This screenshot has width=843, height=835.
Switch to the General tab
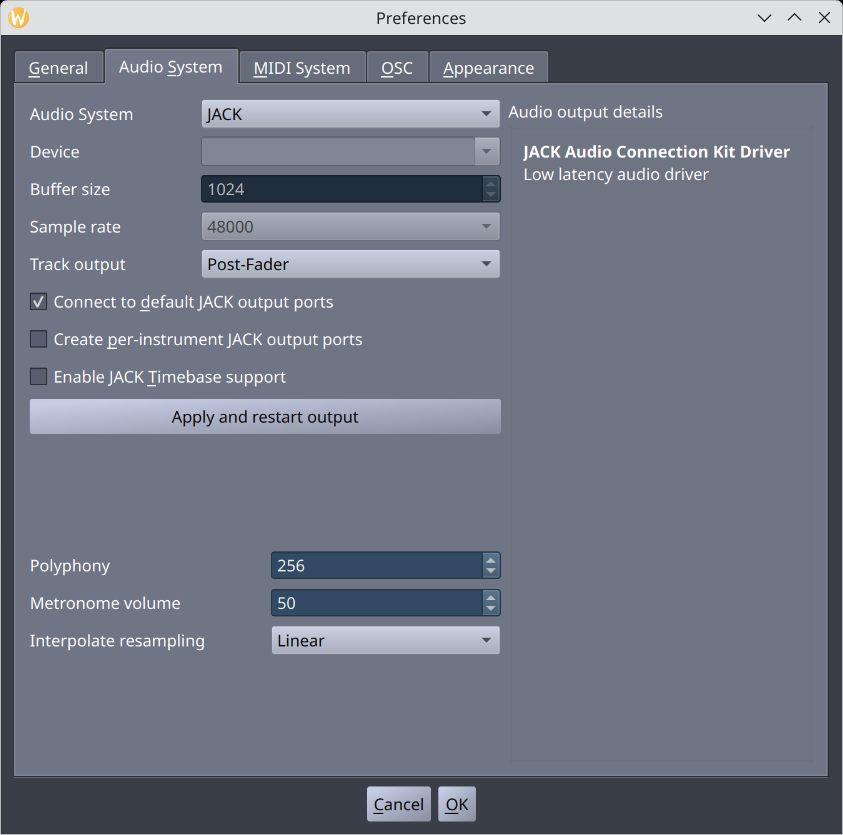click(x=59, y=68)
